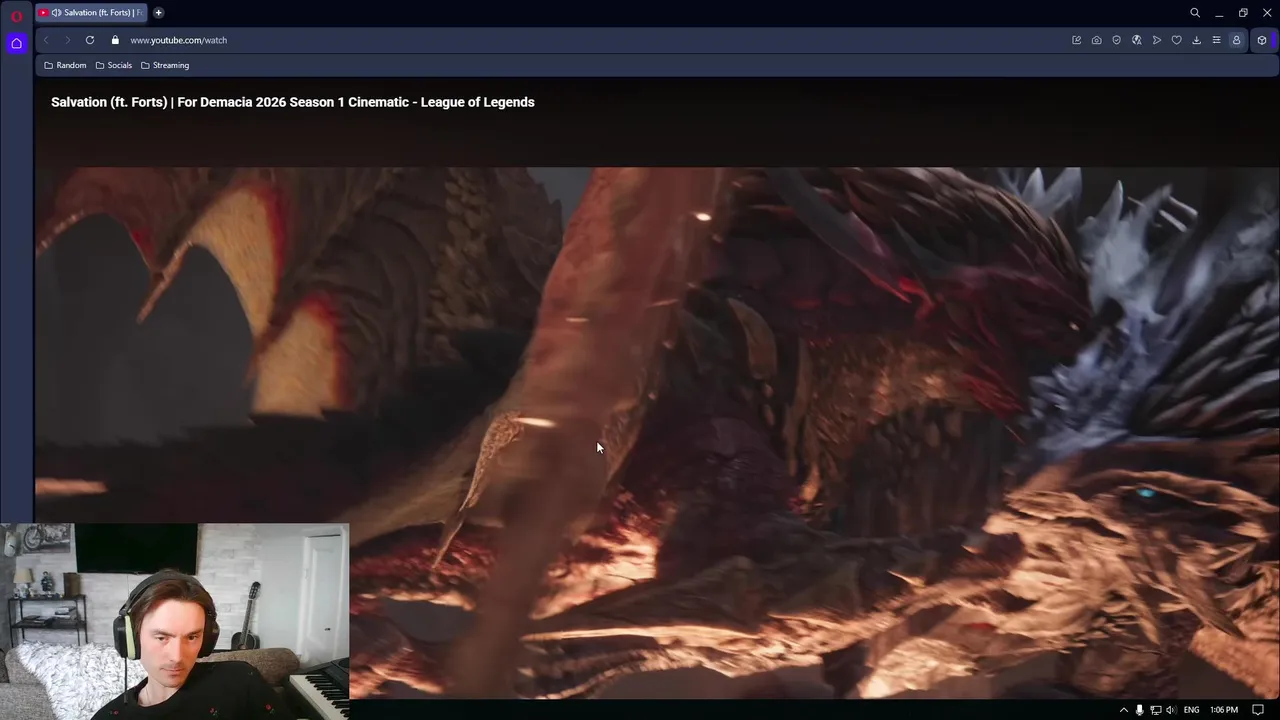Open the Opera start page home icon

(x=16, y=43)
